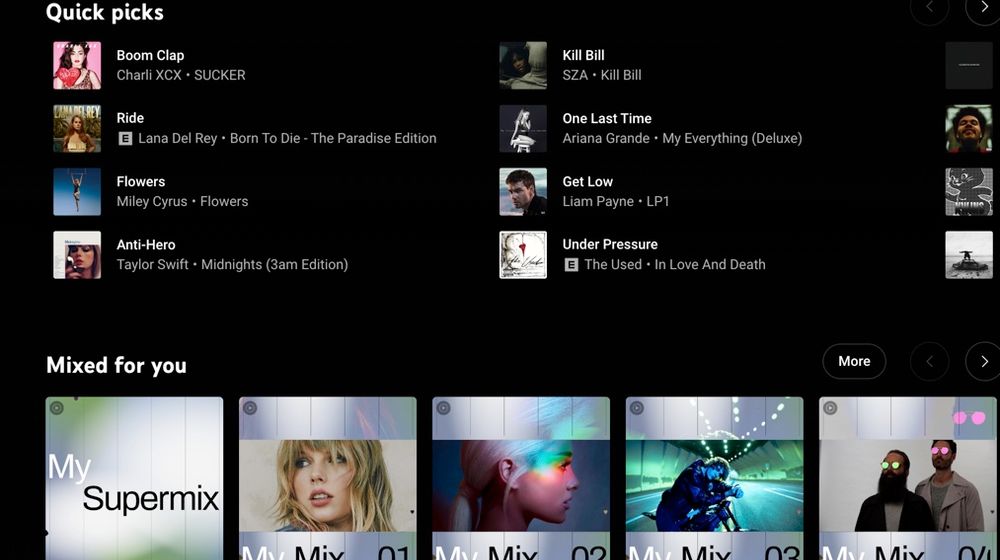
Task: Open Ariana Grande • My Everything (Deluxe) line
Action: (x=682, y=138)
